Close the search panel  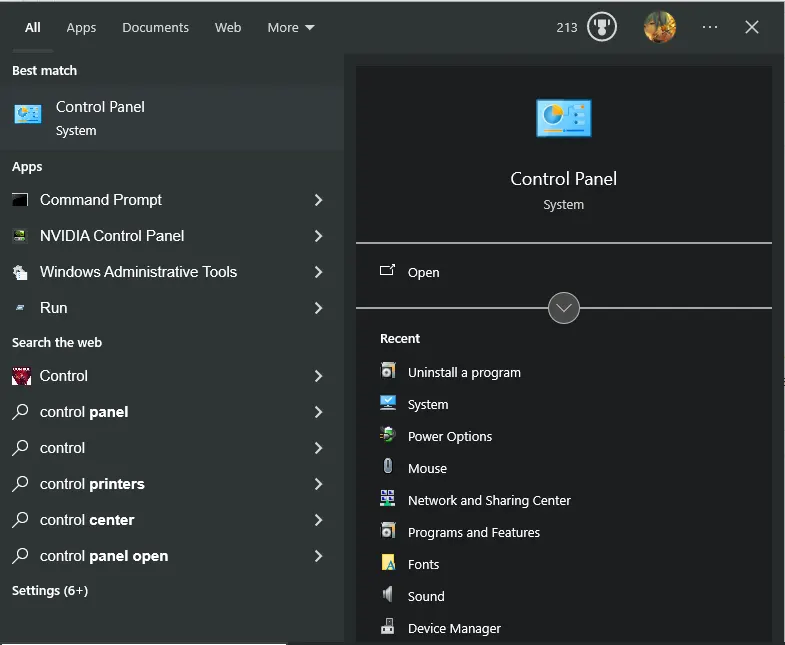click(752, 27)
